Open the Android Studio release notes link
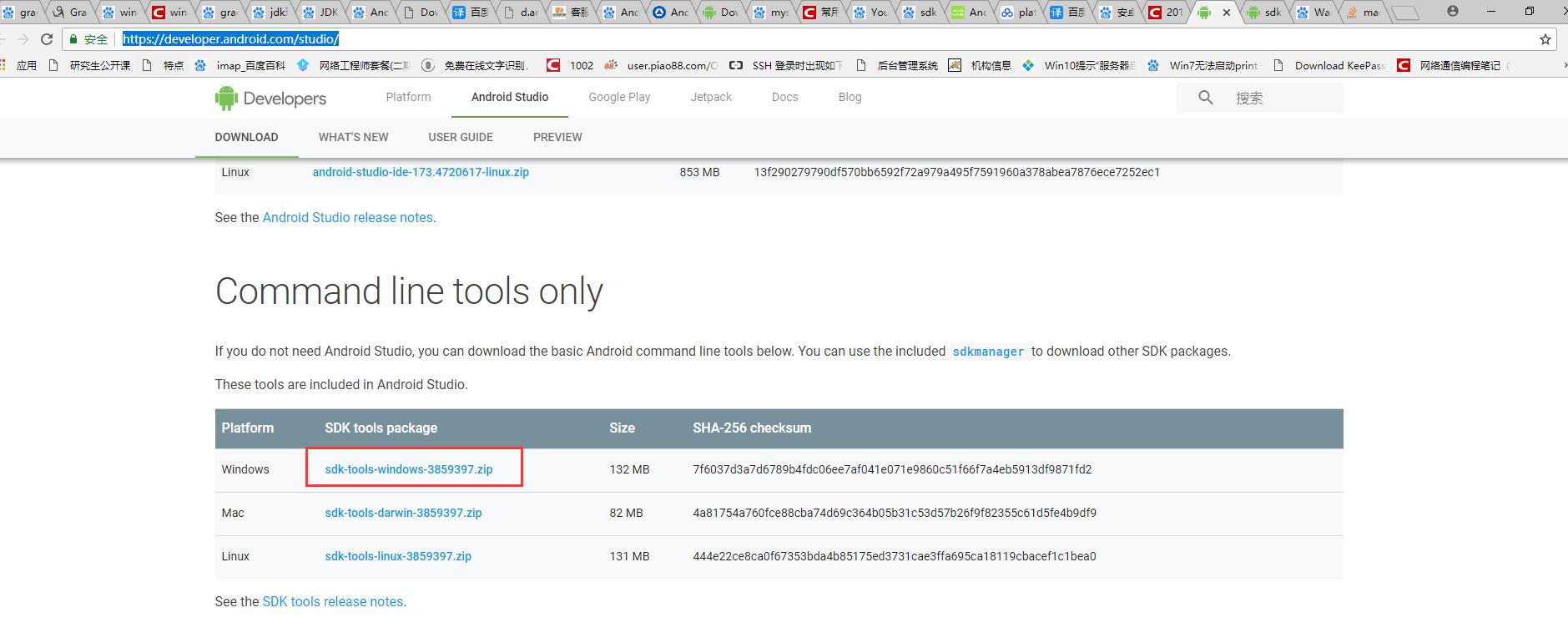The image size is (1568, 633). pyautogui.click(x=347, y=217)
